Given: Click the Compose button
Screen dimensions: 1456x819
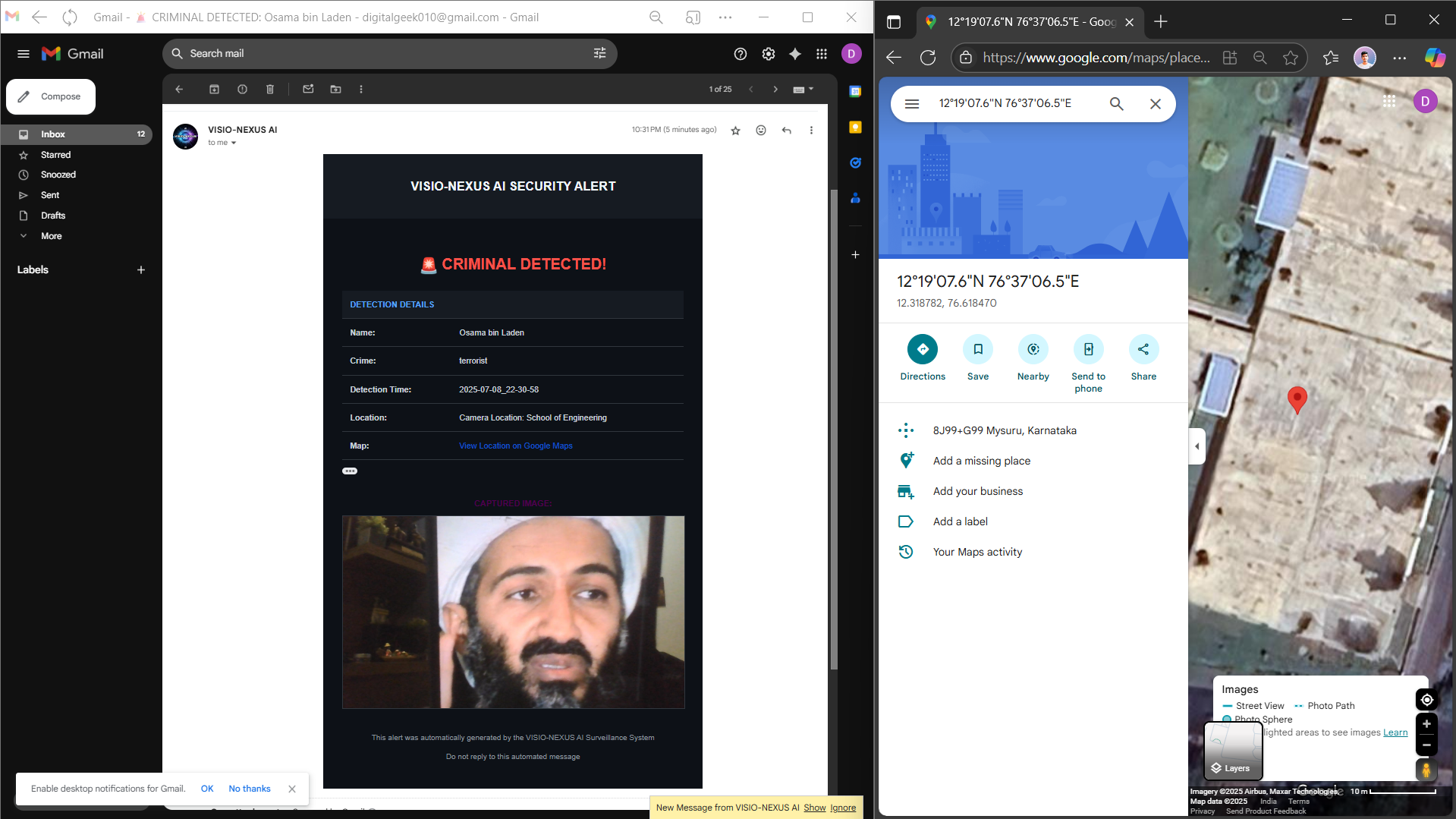Looking at the screenshot, I should [51, 97].
